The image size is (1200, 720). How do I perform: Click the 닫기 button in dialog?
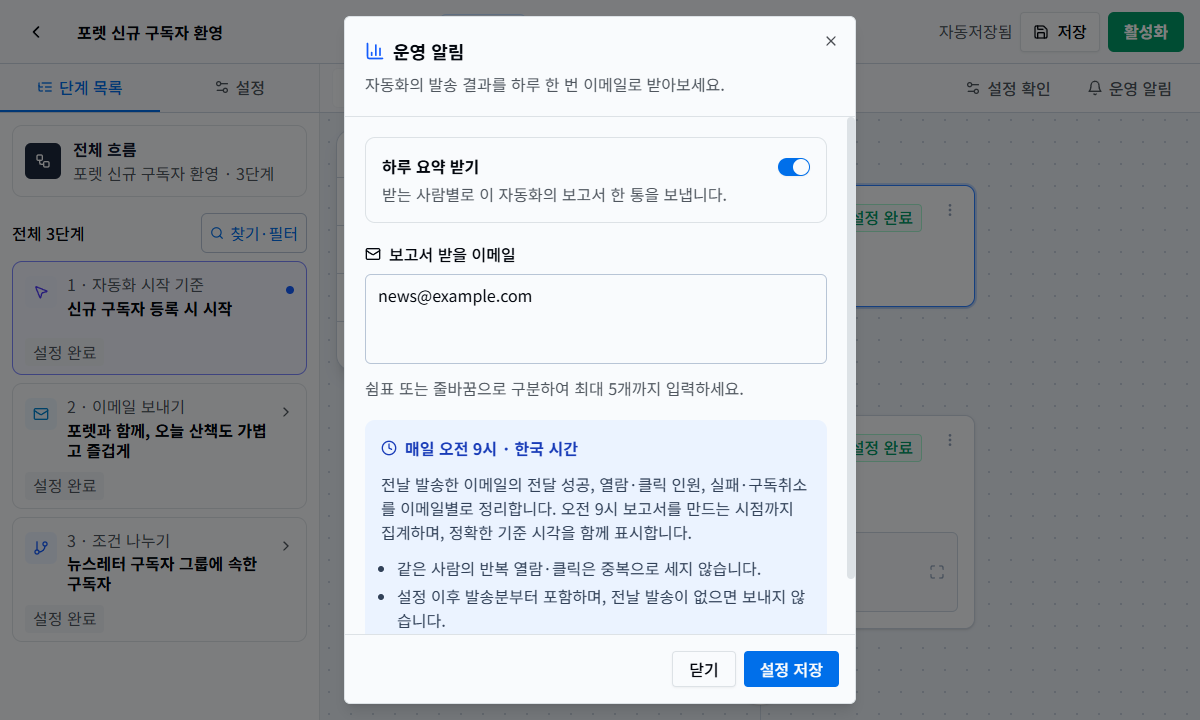click(704, 670)
